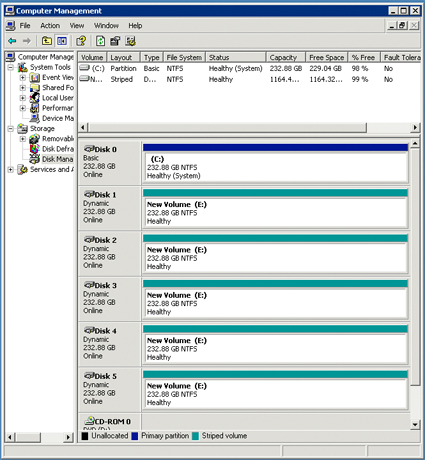Viewport: 425px width, 460px height.
Task: Click the console icon left of File menu
Action: coord(11,26)
